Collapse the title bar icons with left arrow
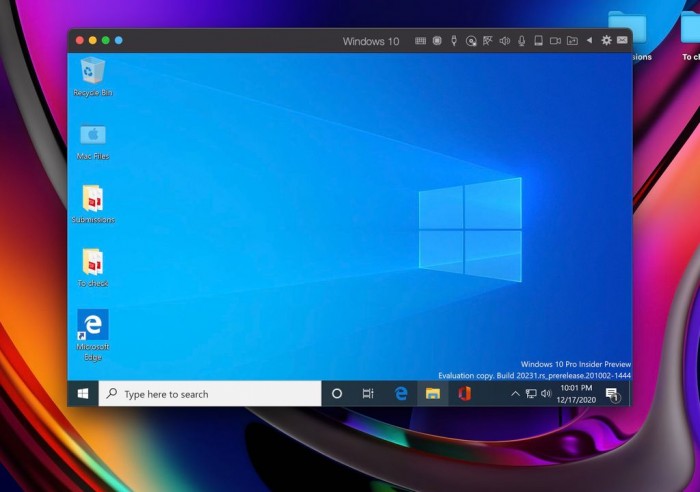700x492 pixels. [x=589, y=41]
